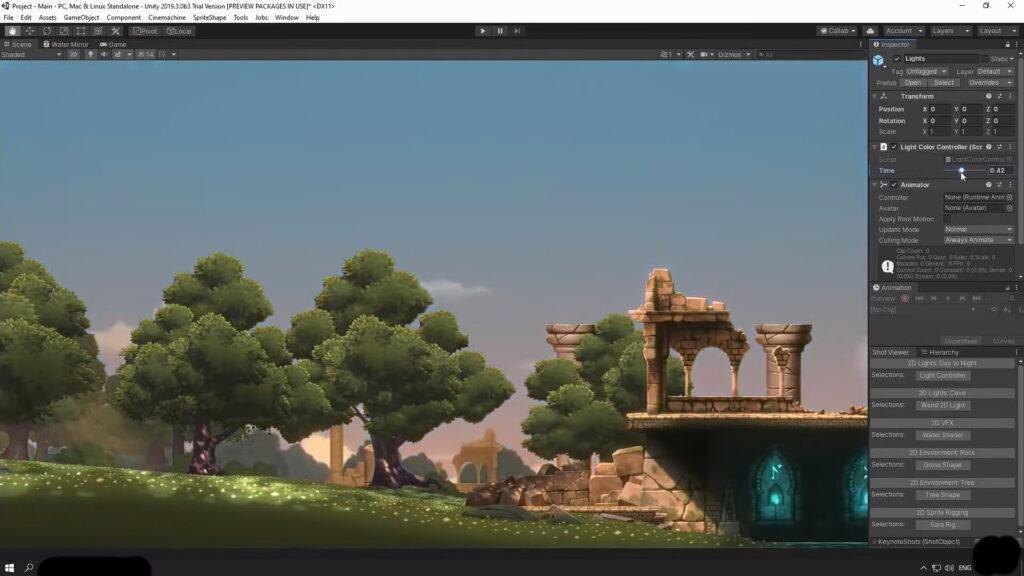Toggle Lights object active checkbox
The width and height of the screenshot is (1024, 576).
(897, 59)
